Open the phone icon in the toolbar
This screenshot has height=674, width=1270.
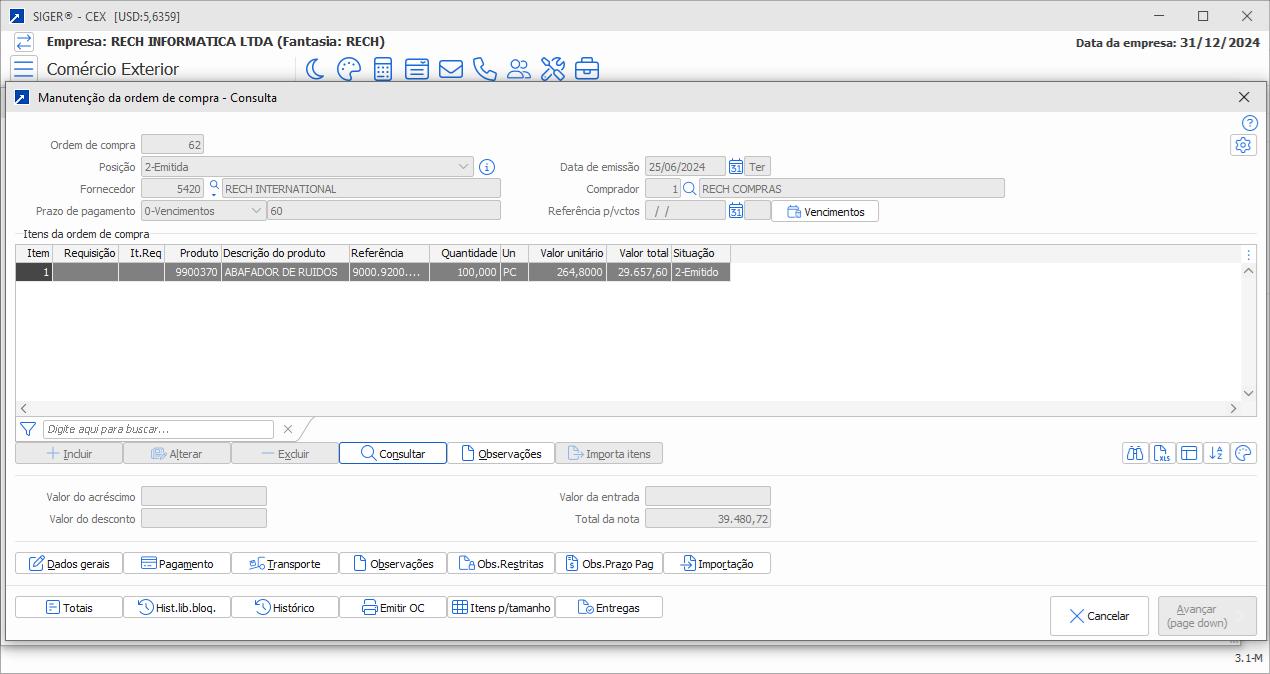[484, 69]
